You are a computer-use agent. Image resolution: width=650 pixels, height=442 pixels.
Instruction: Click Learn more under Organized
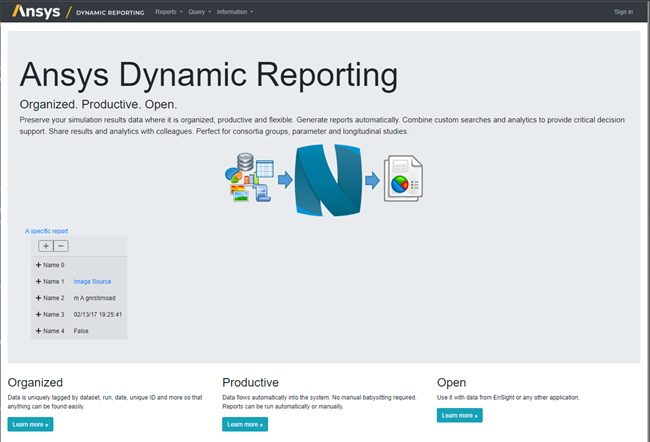[x=30, y=424]
